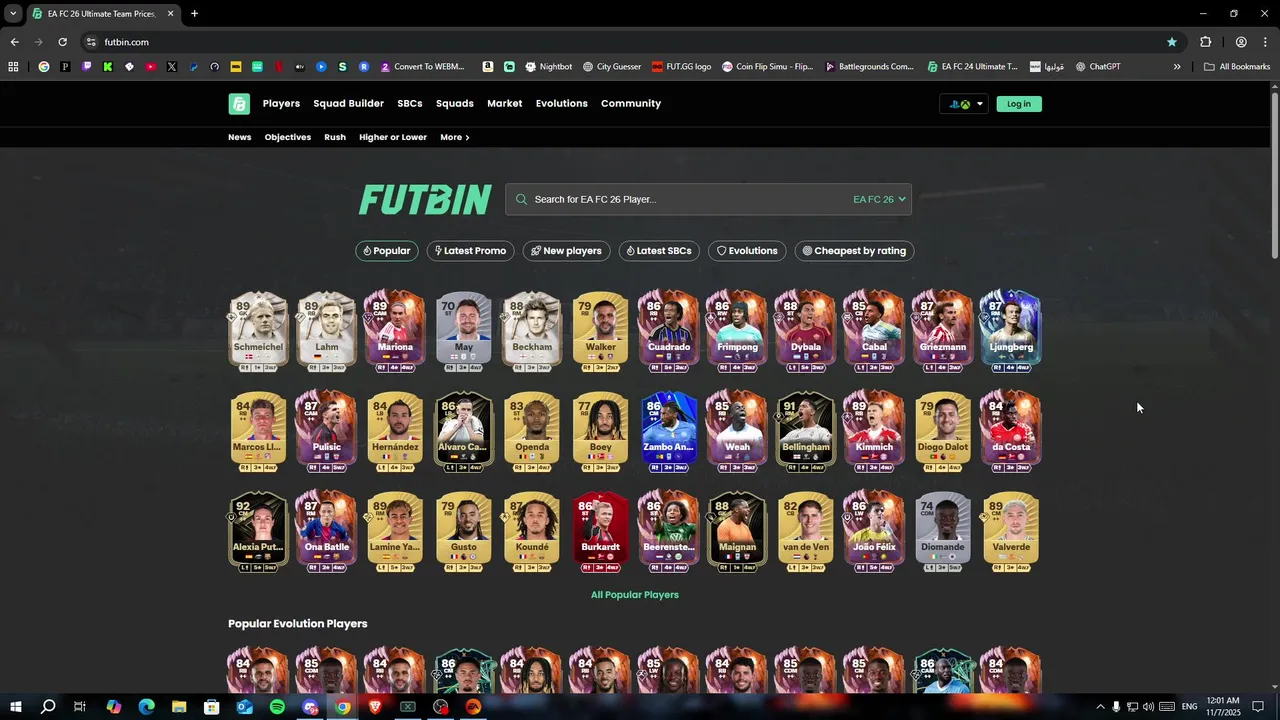This screenshot has width=1280, height=720.
Task: Select the New players filter
Action: pyautogui.click(x=566, y=251)
